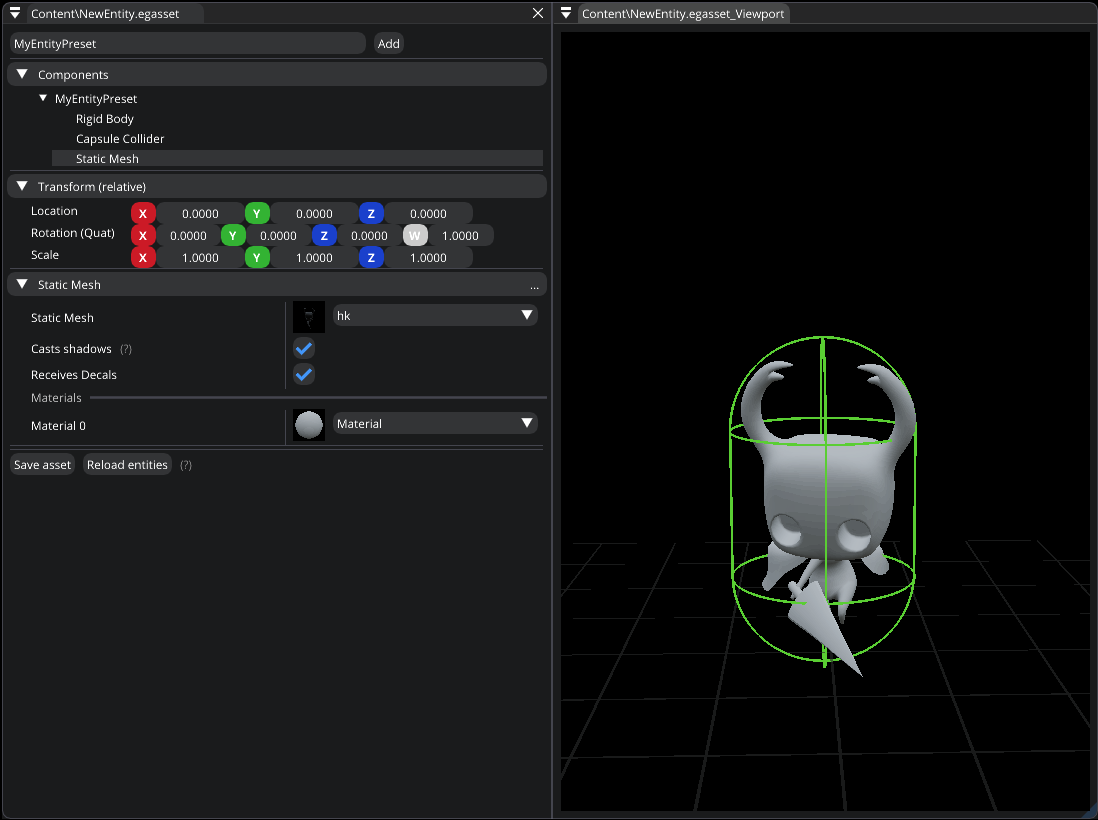Click the Location Y value field
The width and height of the screenshot is (1098, 820).
(x=314, y=214)
